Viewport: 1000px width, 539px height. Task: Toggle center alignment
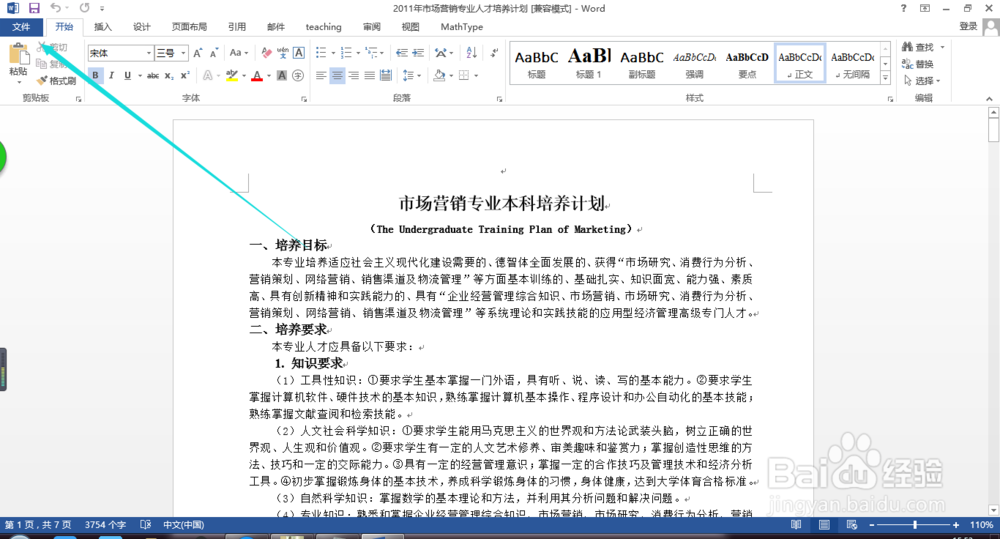(x=337, y=75)
